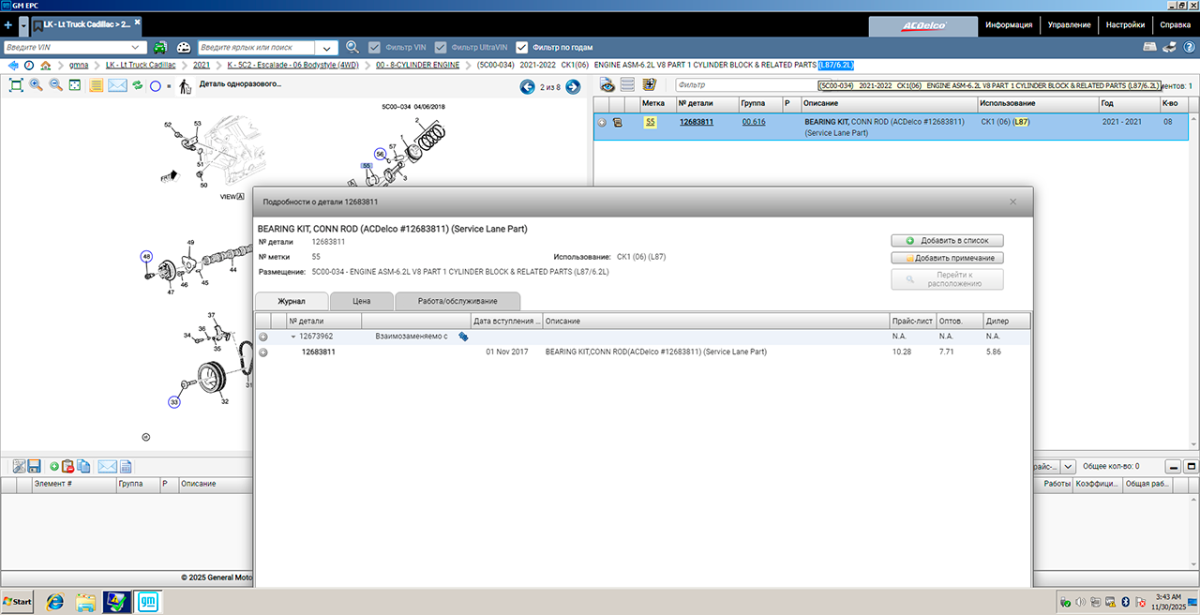Viewport: 1200px width, 615px height.
Task: Collapse the 12673962 journal row
Action: pos(293,337)
